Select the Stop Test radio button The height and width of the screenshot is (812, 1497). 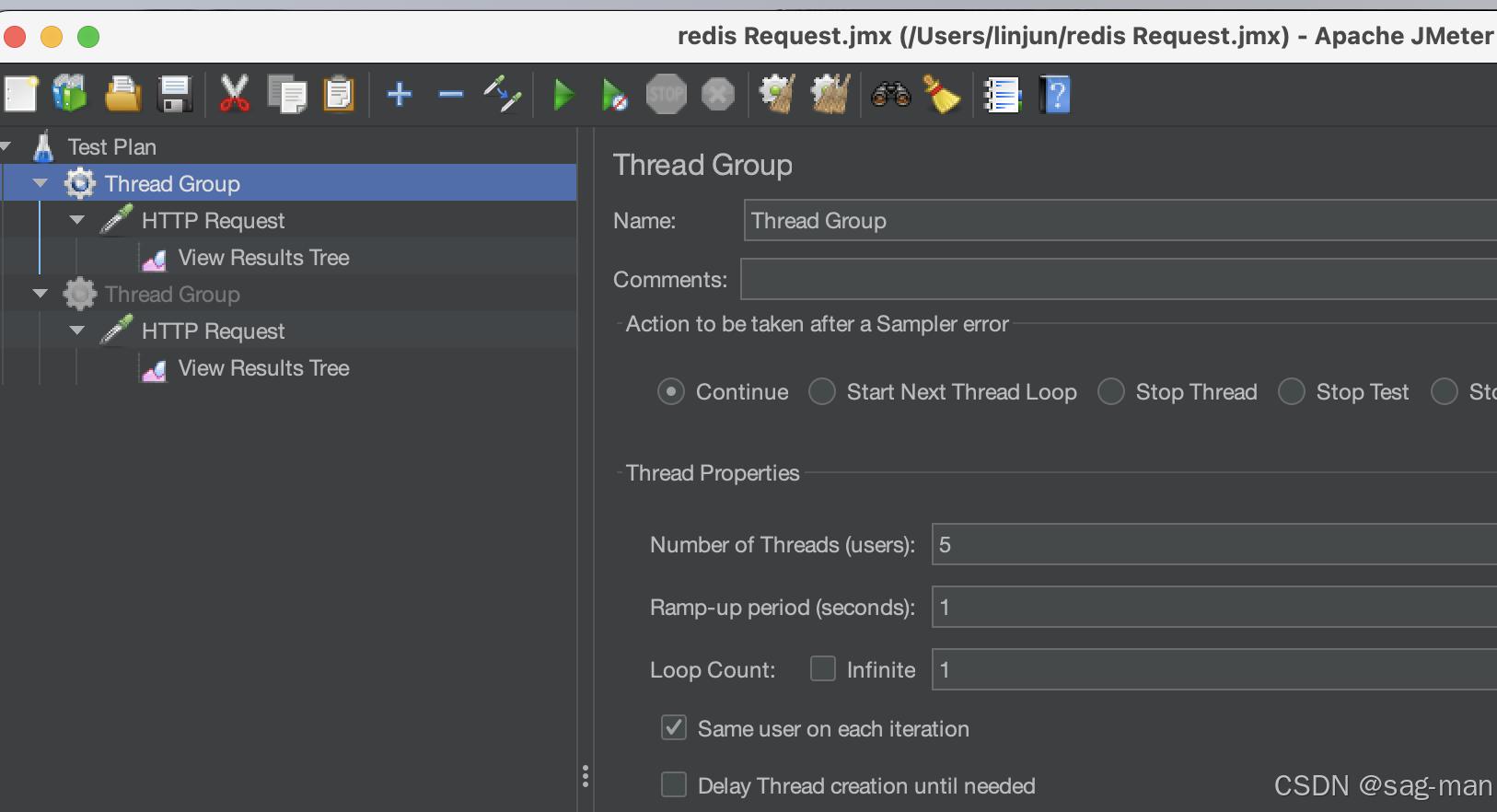tap(1292, 391)
